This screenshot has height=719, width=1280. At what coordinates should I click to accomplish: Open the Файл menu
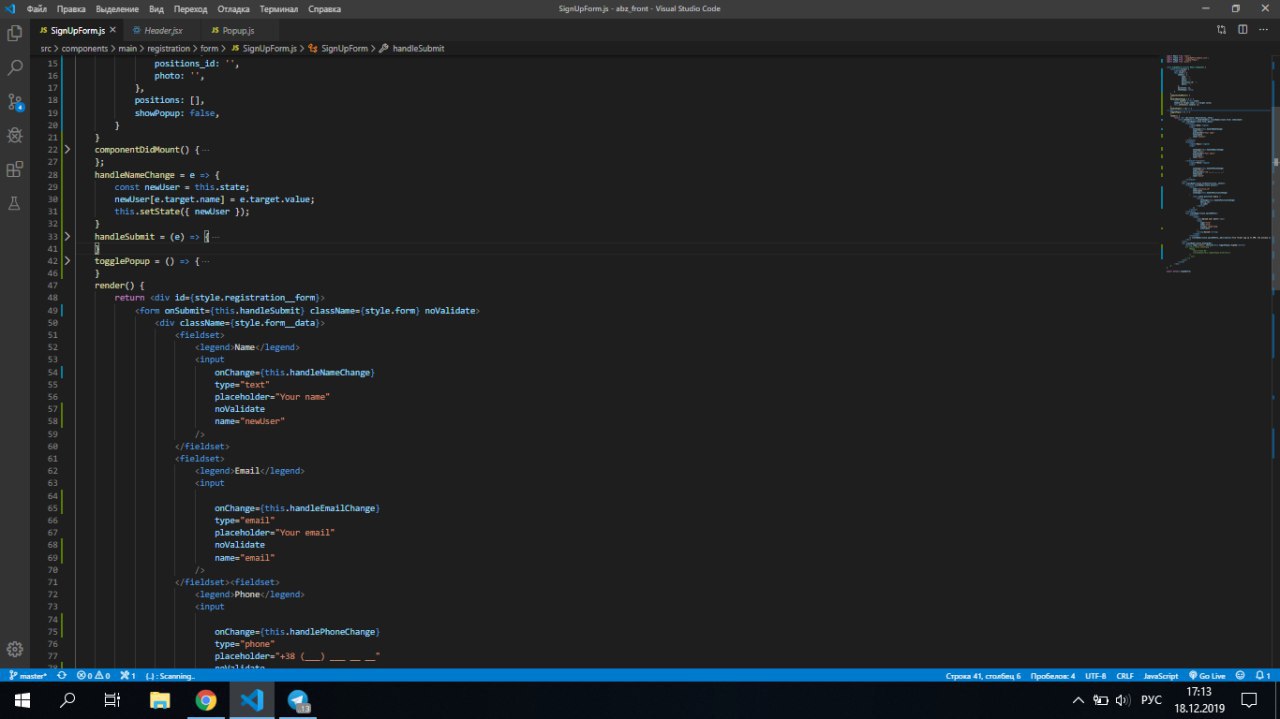coord(37,8)
